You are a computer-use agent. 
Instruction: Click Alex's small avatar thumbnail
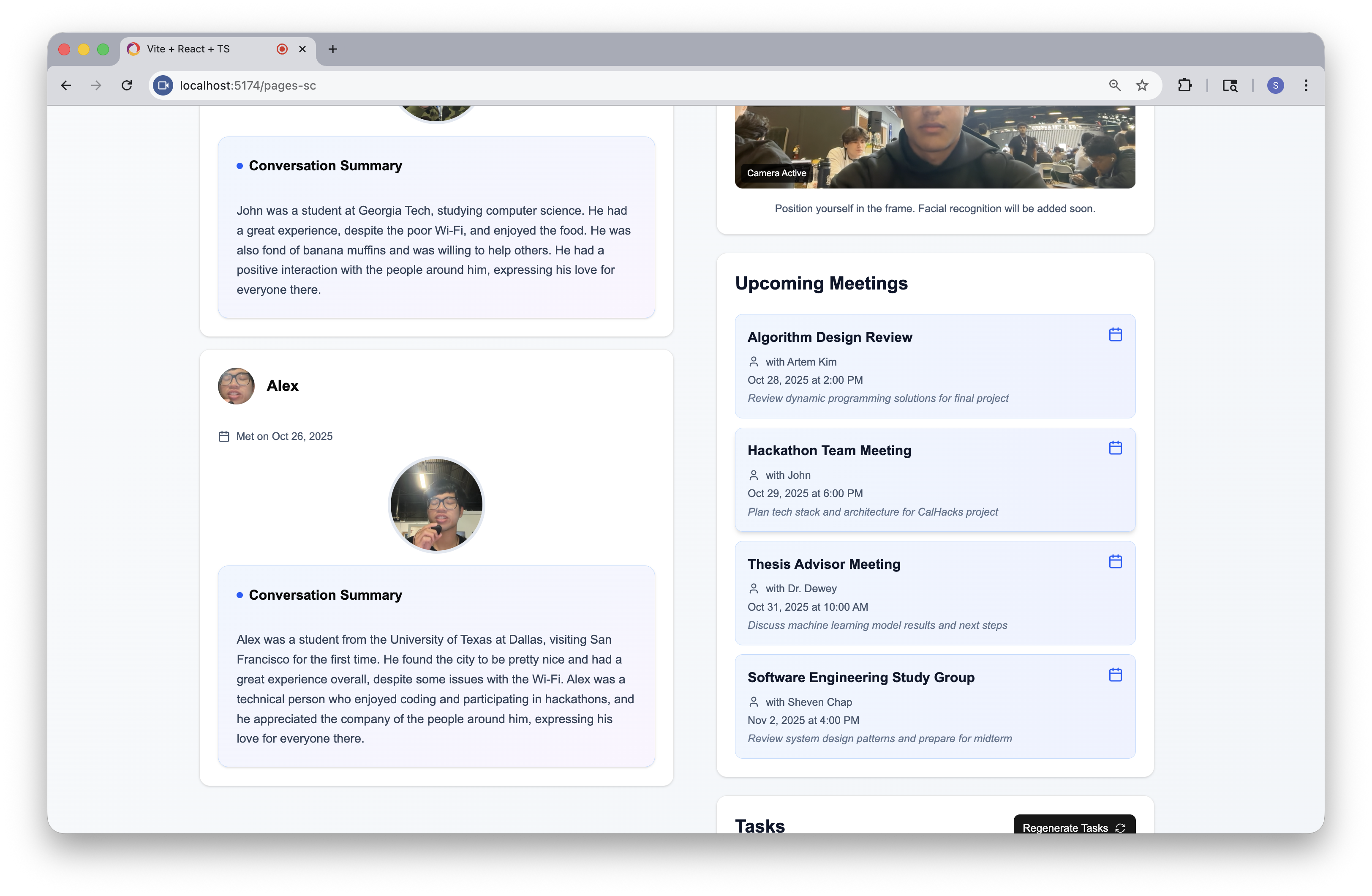click(x=236, y=386)
